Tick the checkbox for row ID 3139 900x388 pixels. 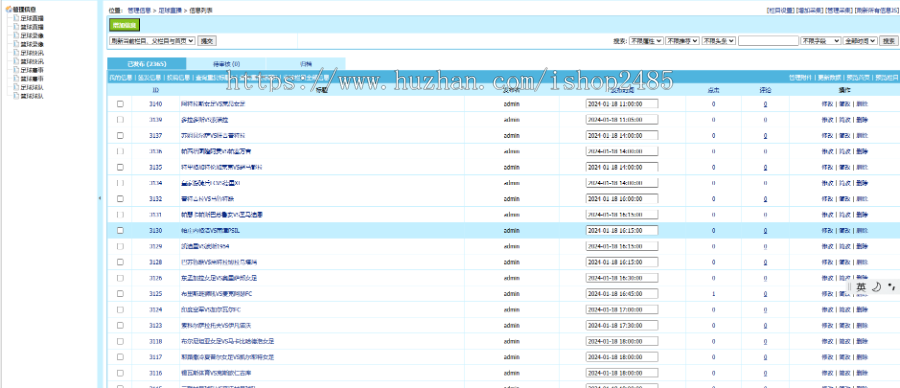120,120
